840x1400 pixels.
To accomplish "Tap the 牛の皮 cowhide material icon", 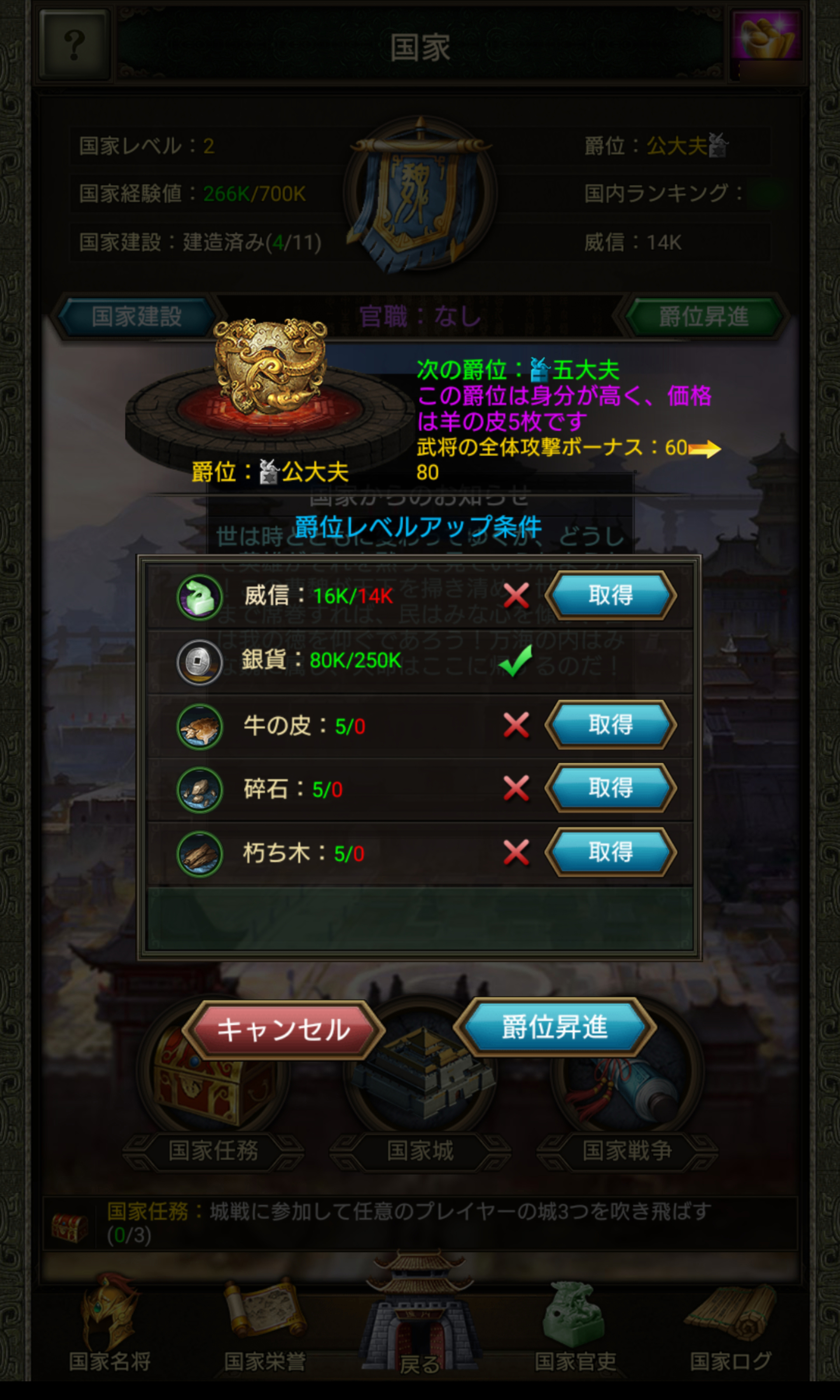I will point(199,726).
